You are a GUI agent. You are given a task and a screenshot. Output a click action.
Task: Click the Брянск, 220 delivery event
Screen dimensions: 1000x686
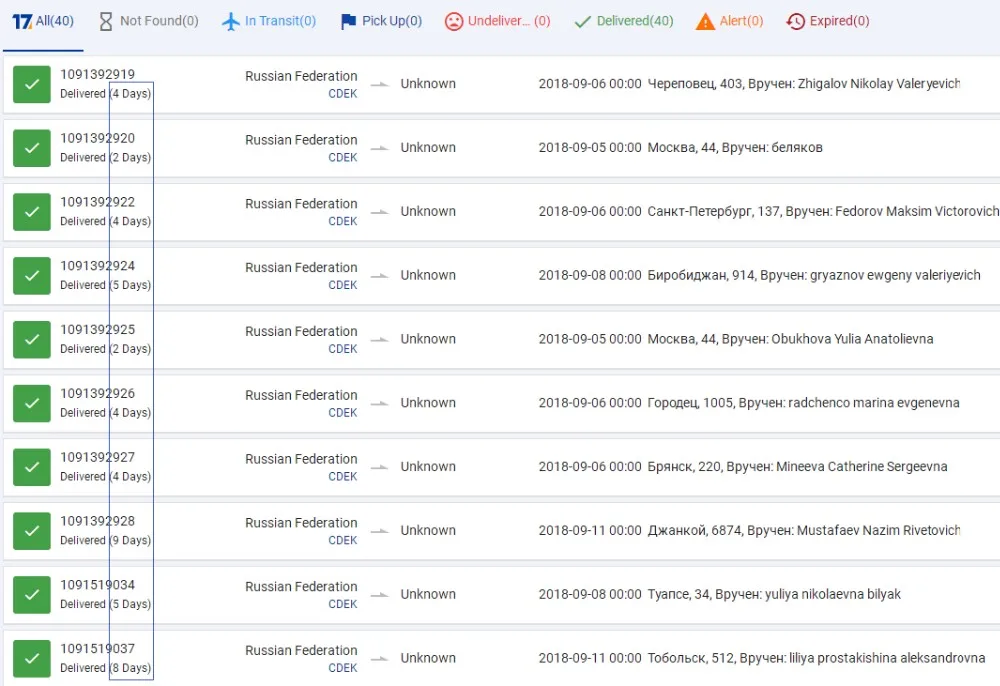[797, 467]
